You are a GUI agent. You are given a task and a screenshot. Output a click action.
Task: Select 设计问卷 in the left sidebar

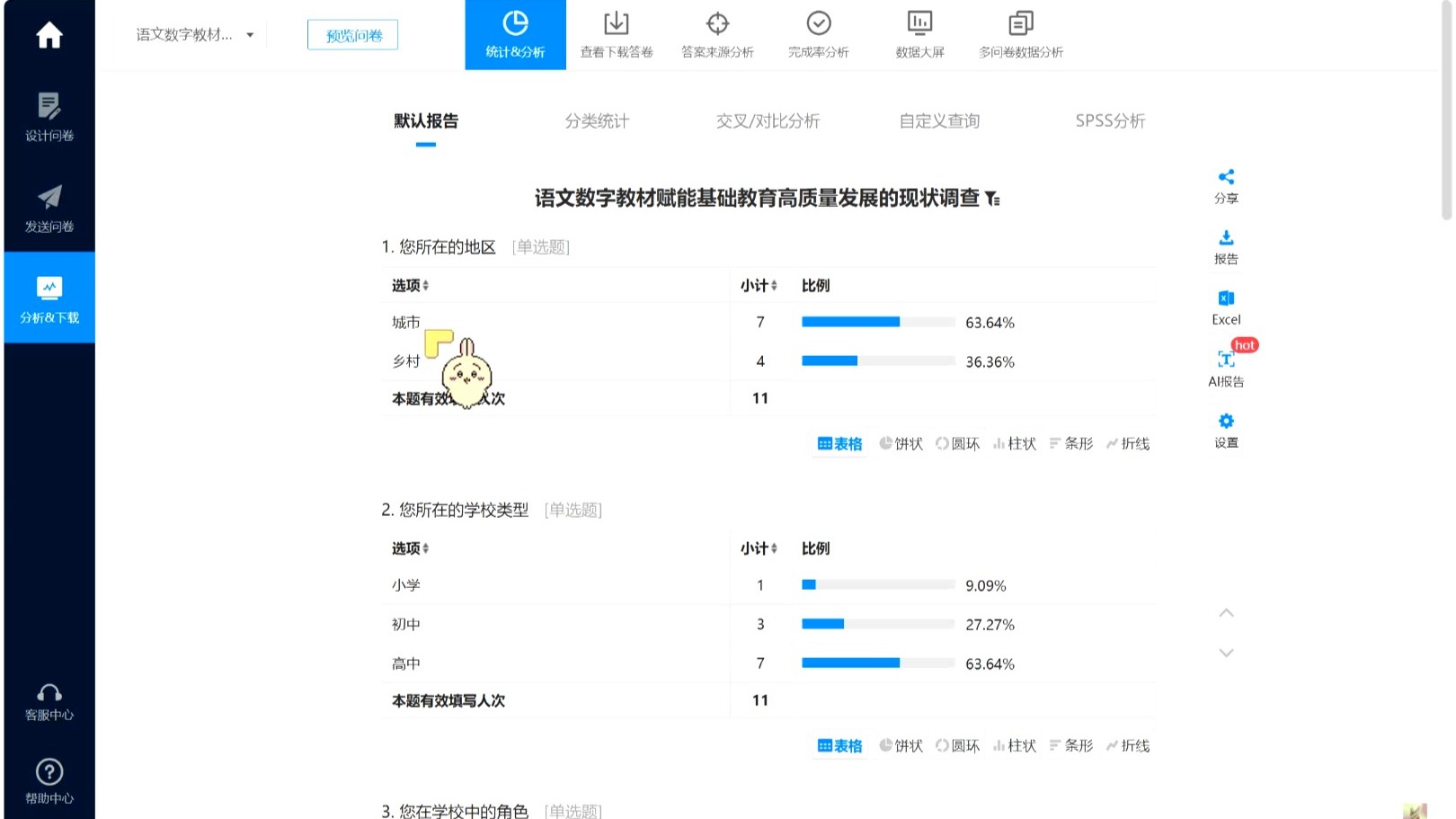click(x=49, y=118)
